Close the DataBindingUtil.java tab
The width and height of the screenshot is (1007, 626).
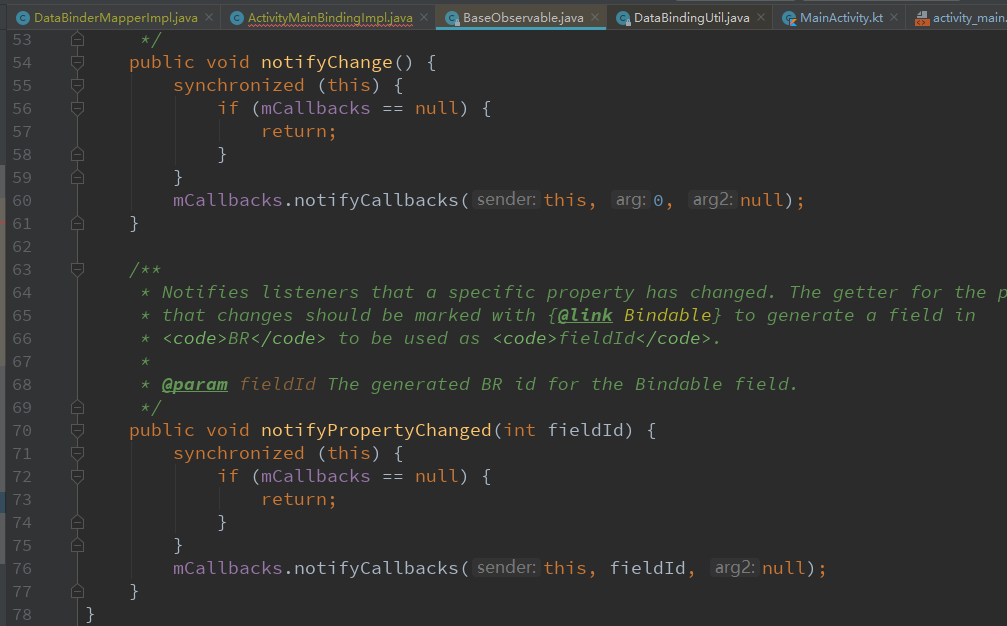click(x=761, y=18)
